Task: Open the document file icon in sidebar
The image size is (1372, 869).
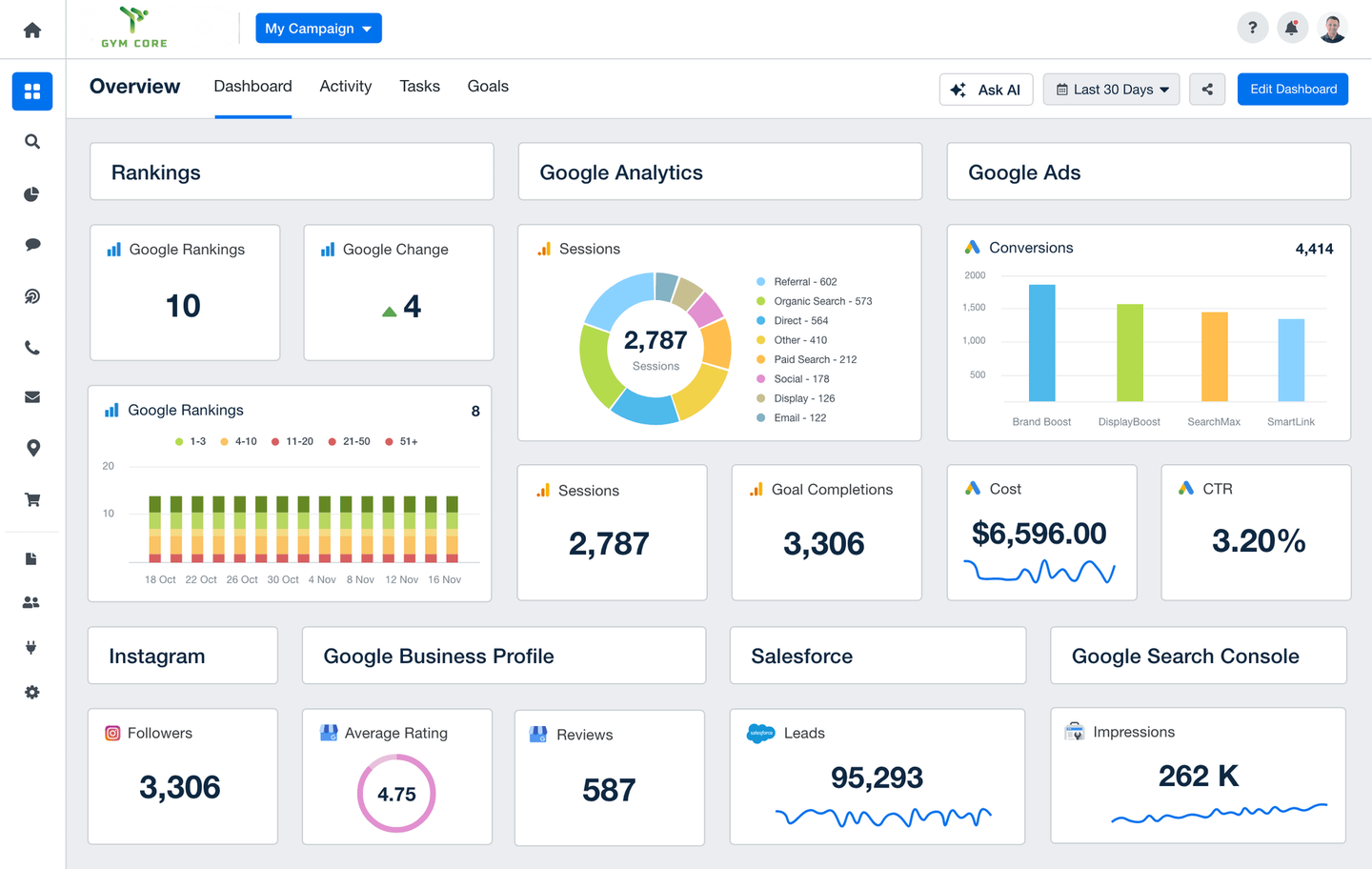Action: pyautogui.click(x=31, y=558)
